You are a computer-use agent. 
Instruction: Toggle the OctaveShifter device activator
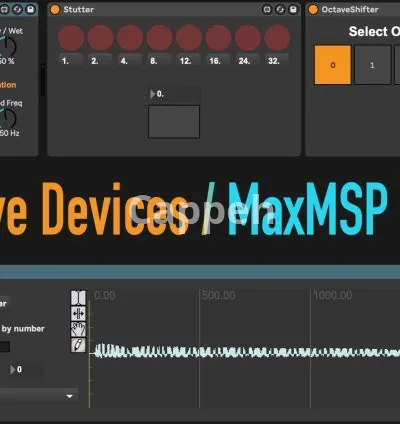(x=313, y=10)
